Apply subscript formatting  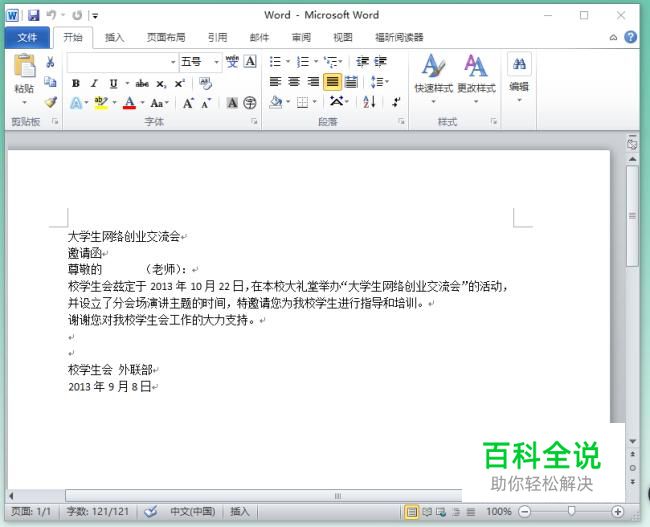161,84
